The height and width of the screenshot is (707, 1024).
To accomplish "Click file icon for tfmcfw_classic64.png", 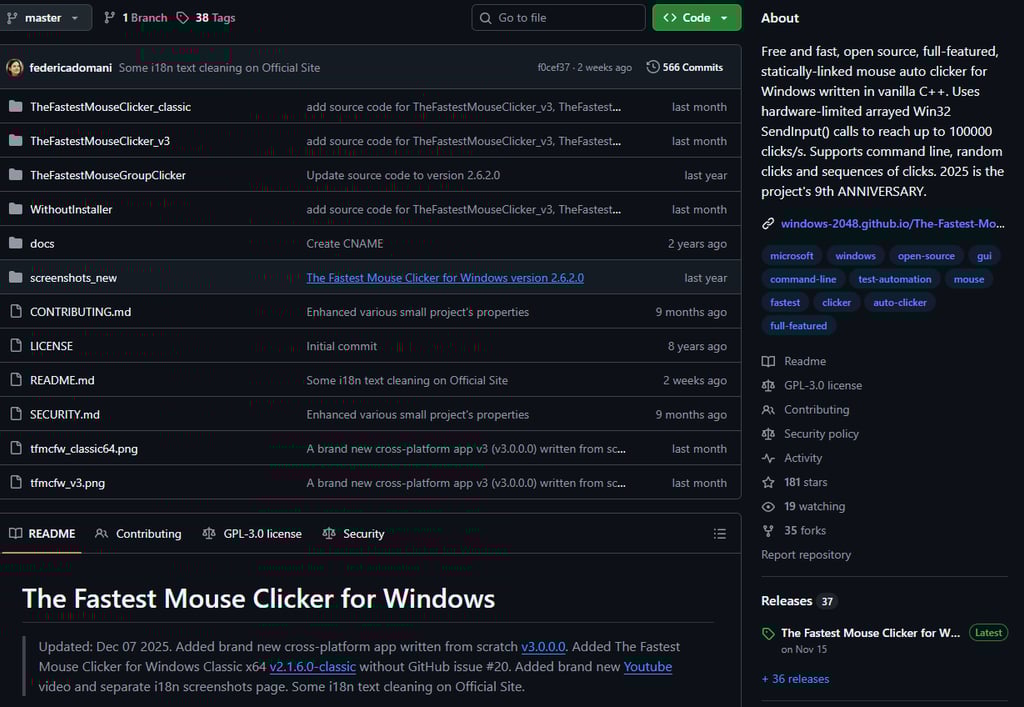I will click(16, 448).
